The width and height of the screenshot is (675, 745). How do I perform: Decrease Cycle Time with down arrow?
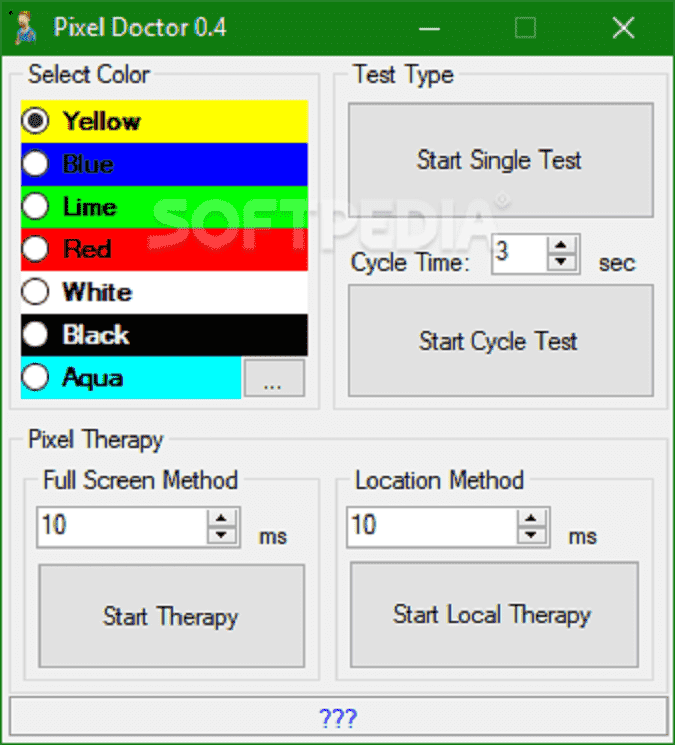tap(564, 262)
